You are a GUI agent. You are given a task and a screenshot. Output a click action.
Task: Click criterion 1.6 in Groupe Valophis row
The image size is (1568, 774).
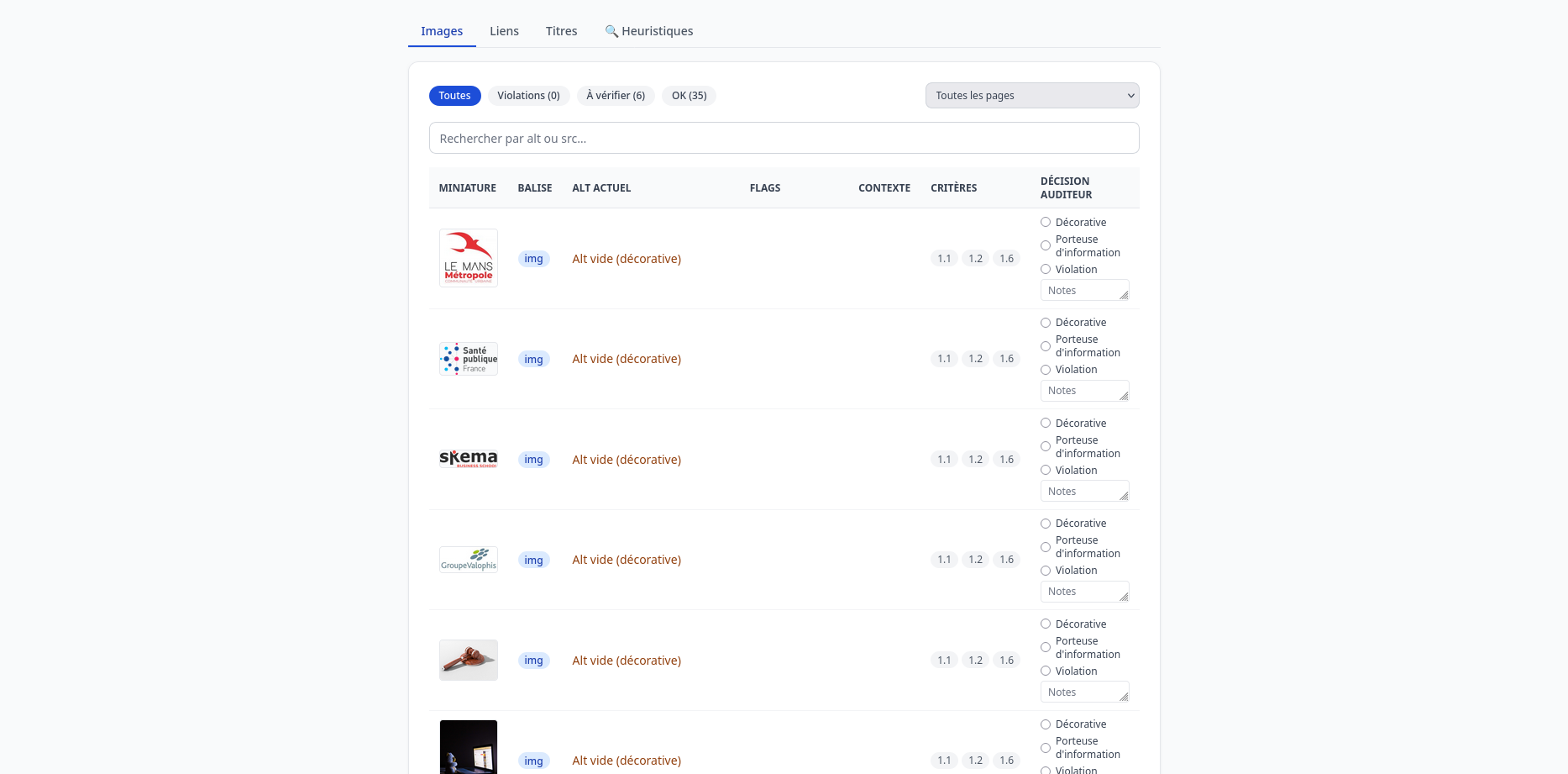coord(1006,560)
